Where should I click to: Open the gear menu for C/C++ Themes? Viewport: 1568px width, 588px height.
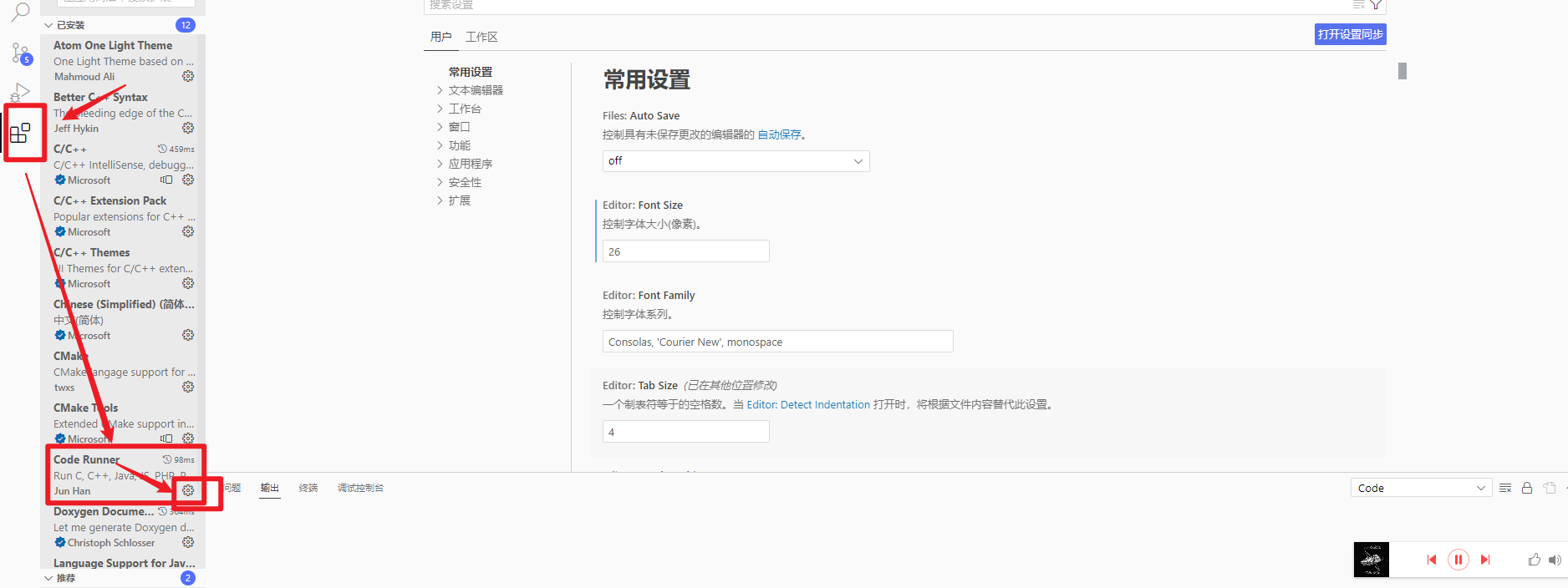coord(188,283)
